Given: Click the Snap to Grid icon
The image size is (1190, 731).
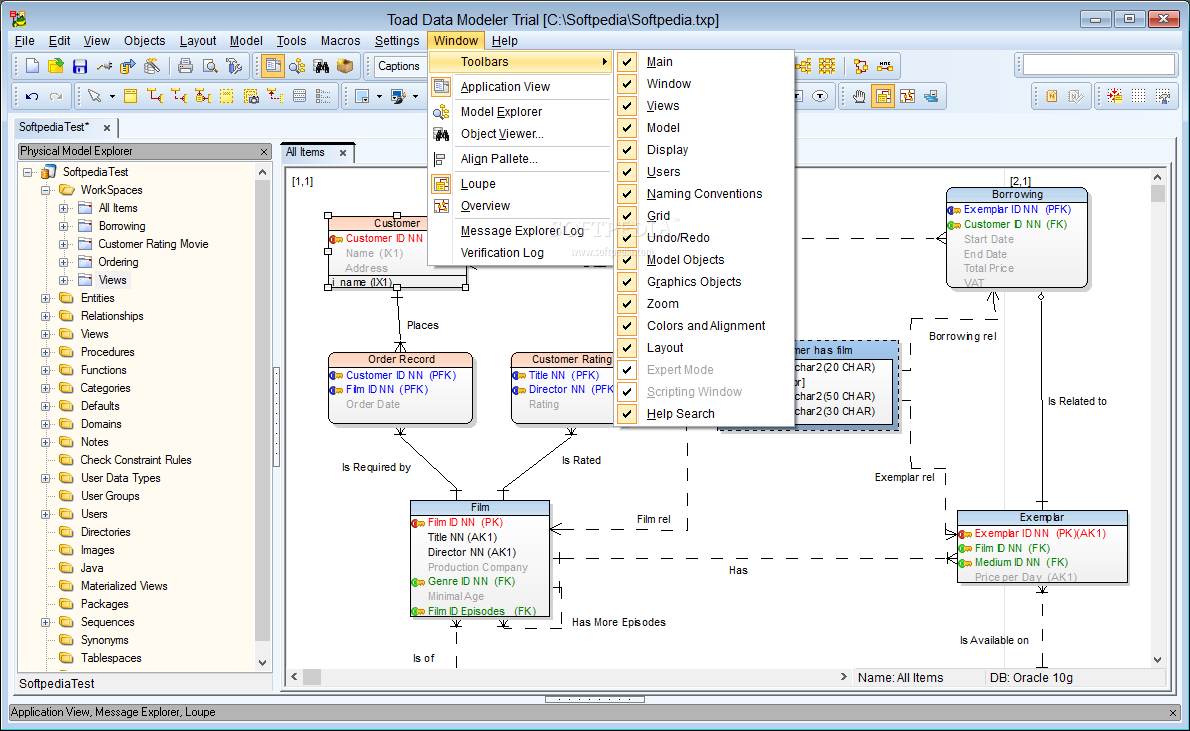Looking at the screenshot, I should [x=1114, y=96].
